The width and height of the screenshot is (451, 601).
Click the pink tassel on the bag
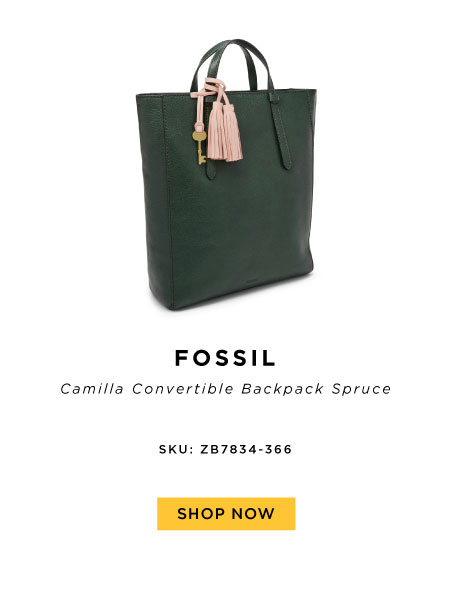(225, 132)
